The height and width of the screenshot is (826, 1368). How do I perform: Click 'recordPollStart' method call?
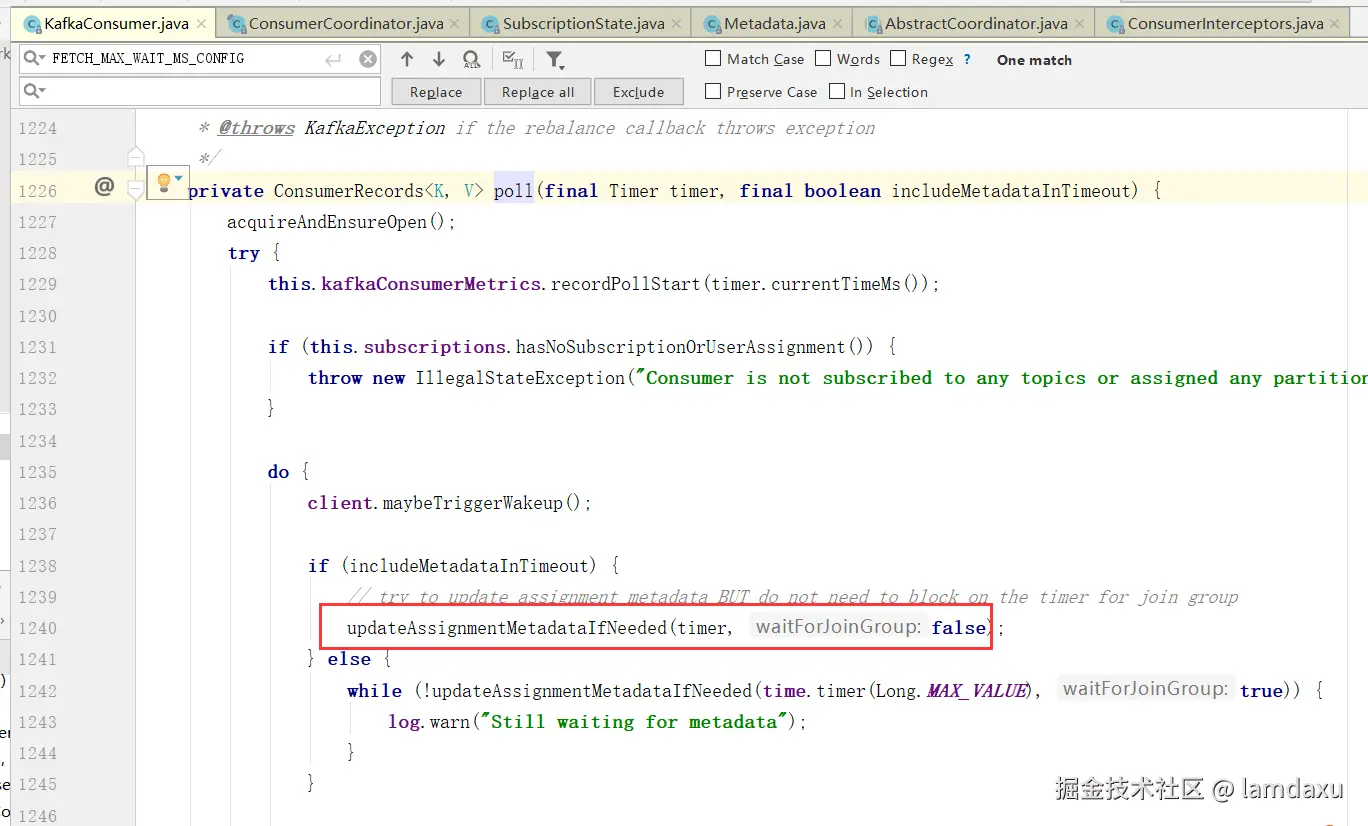(626, 284)
